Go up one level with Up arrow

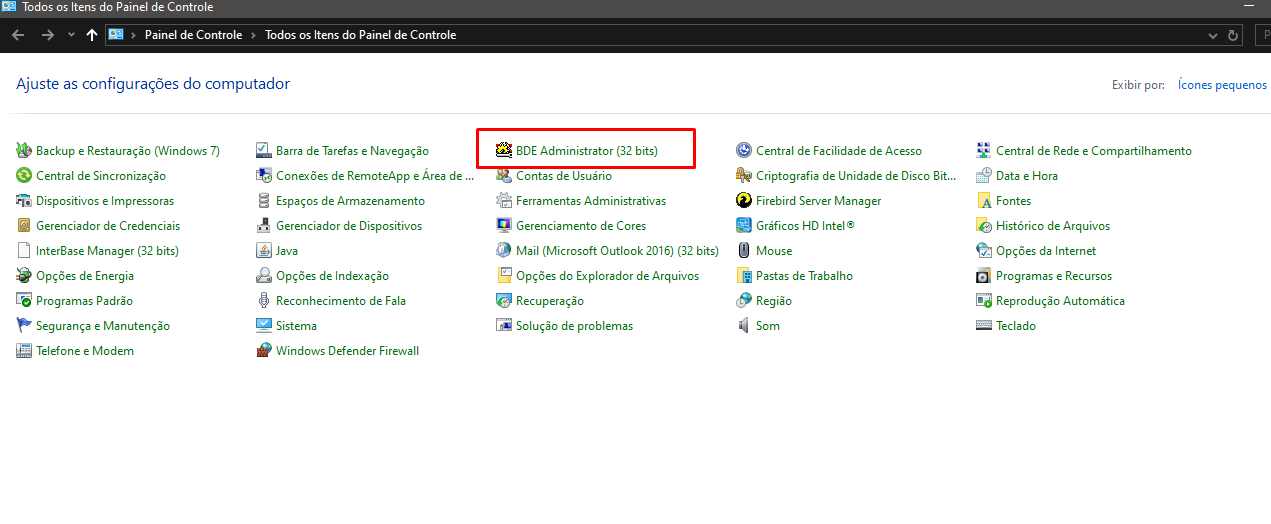coord(92,35)
